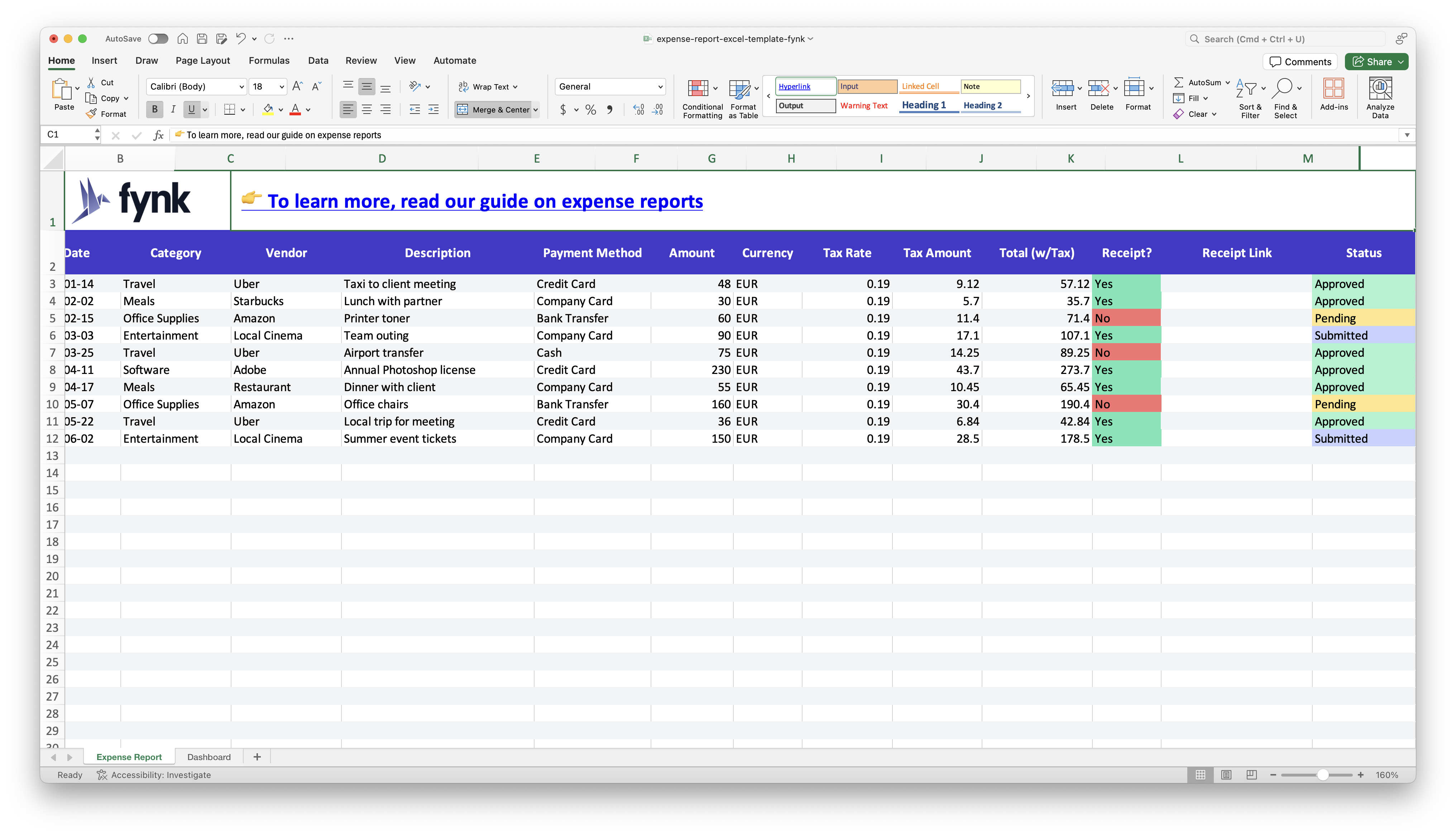The height and width of the screenshot is (836, 1456).
Task: Open Format as Table
Action: [x=743, y=99]
